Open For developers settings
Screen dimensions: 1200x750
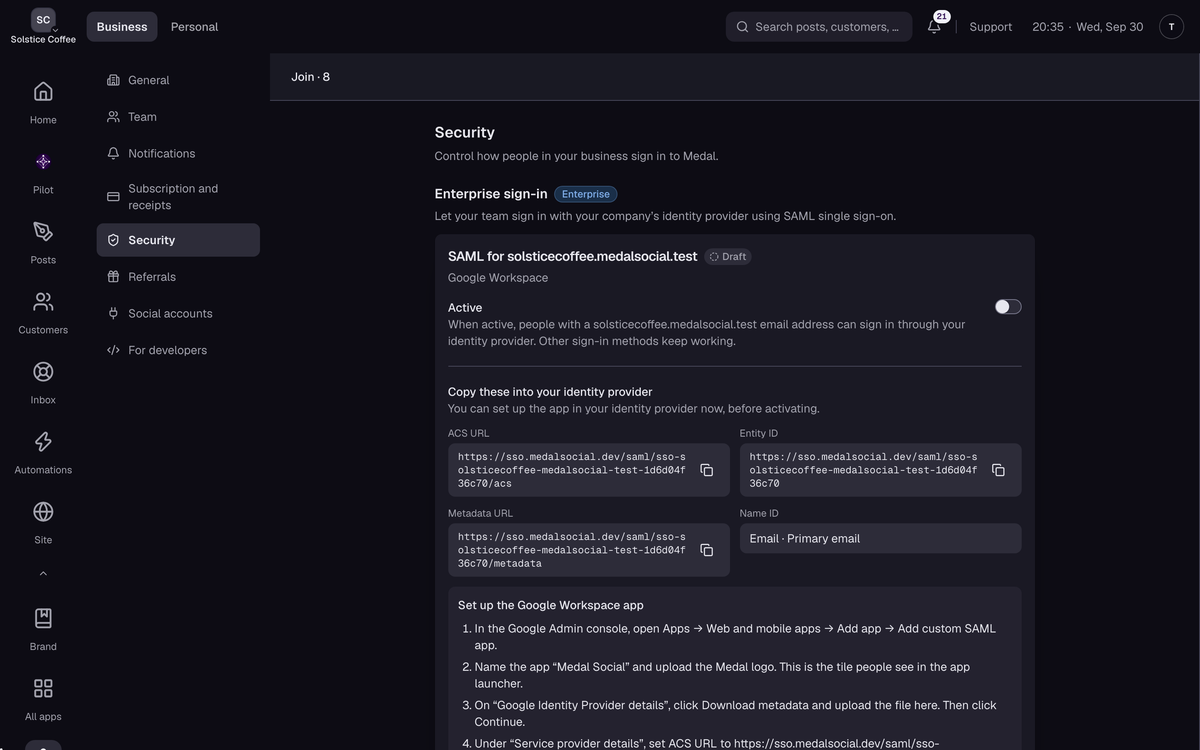(178, 351)
